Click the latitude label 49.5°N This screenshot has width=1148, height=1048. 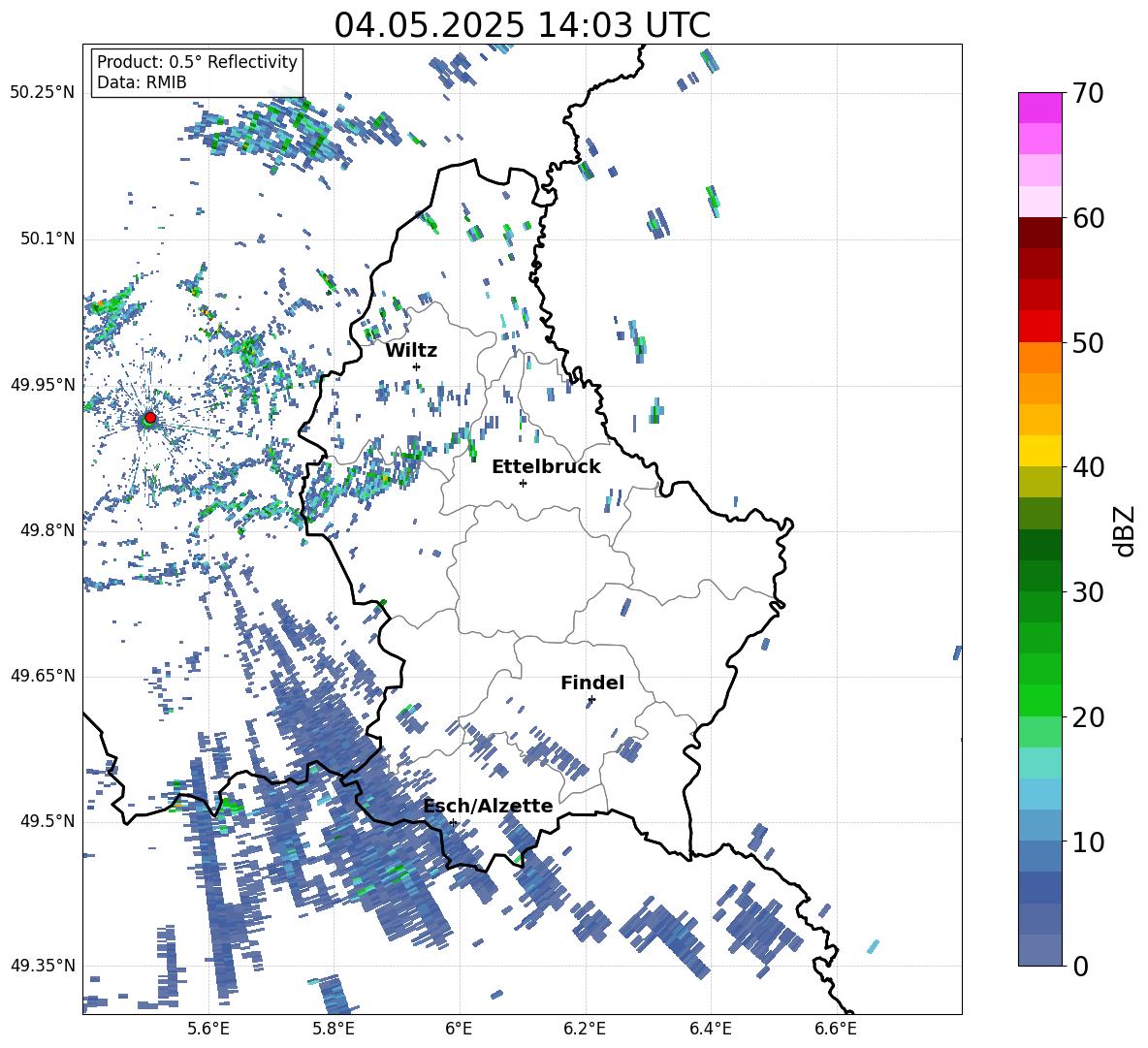pos(47,820)
